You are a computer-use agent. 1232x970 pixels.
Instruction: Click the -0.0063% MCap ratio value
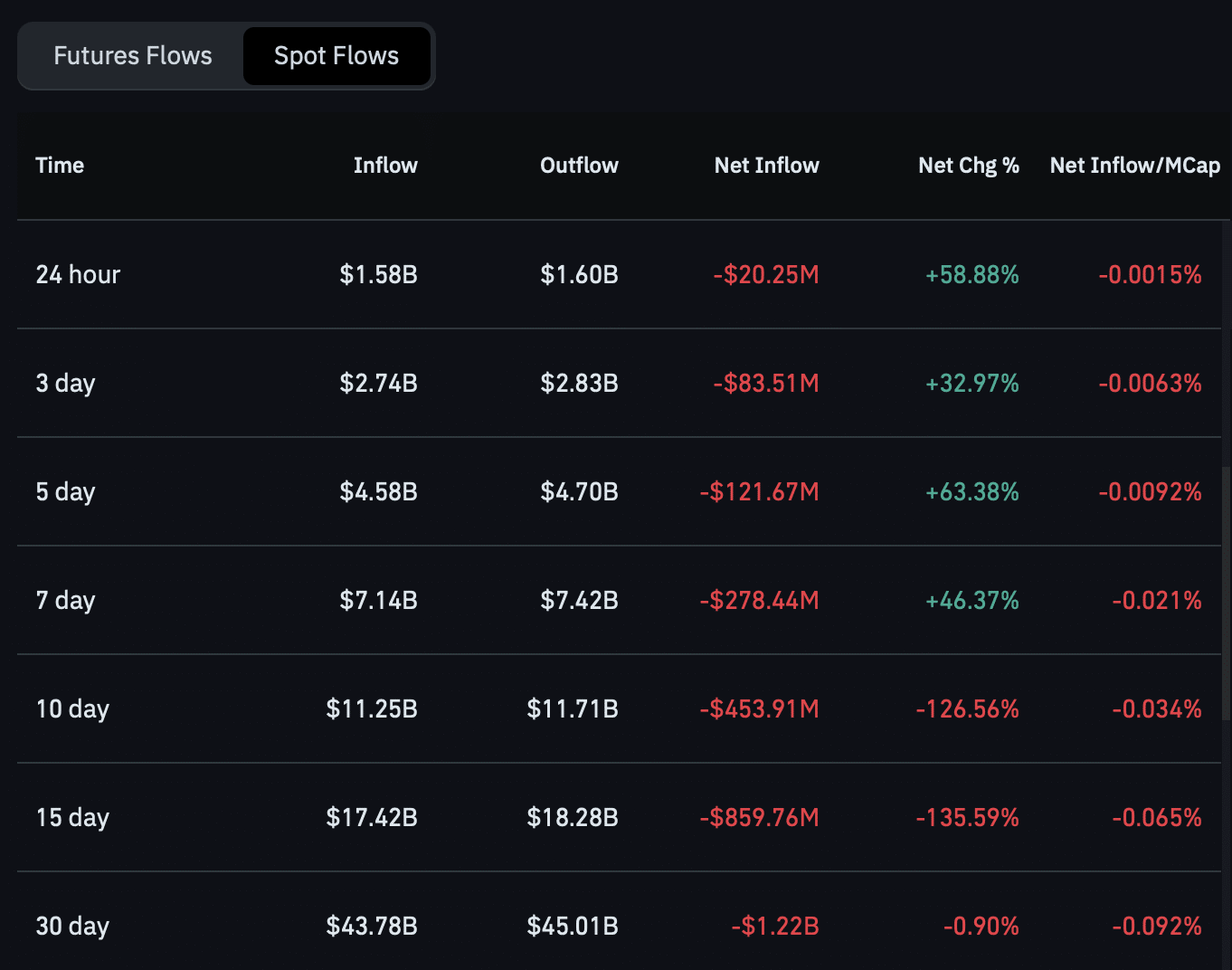pos(1150,383)
